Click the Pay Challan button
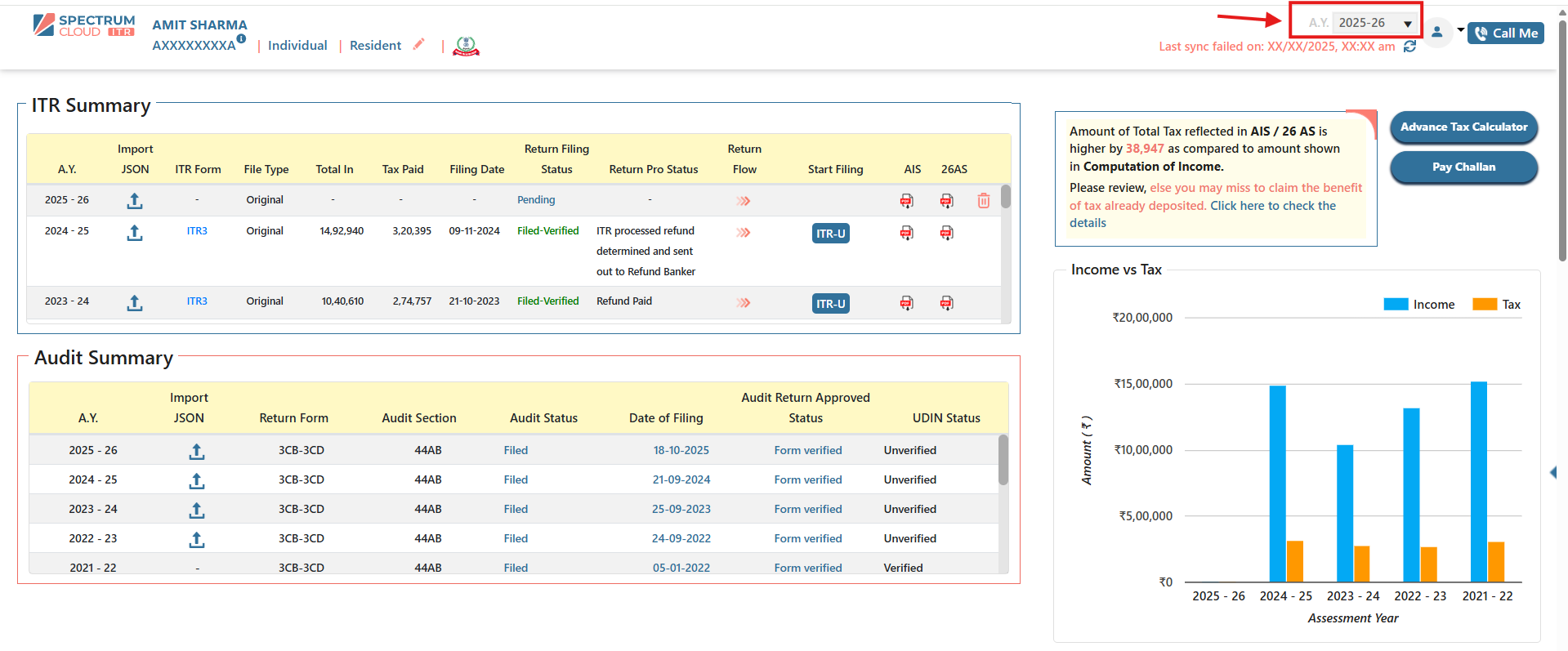Viewport: 1568px width, 651px height. [x=1463, y=167]
